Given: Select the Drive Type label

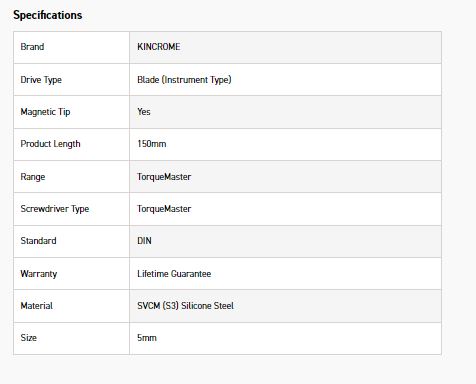Looking at the screenshot, I should click(41, 80).
